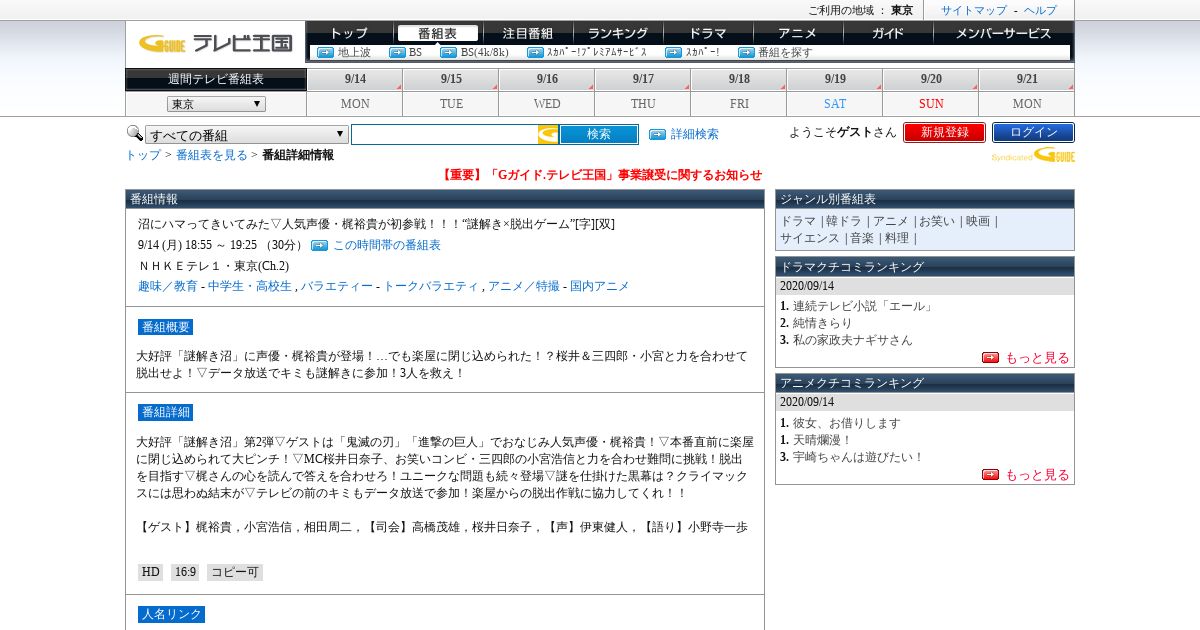
Task: Open 純情きらり ranking entry
Action: click(823, 323)
